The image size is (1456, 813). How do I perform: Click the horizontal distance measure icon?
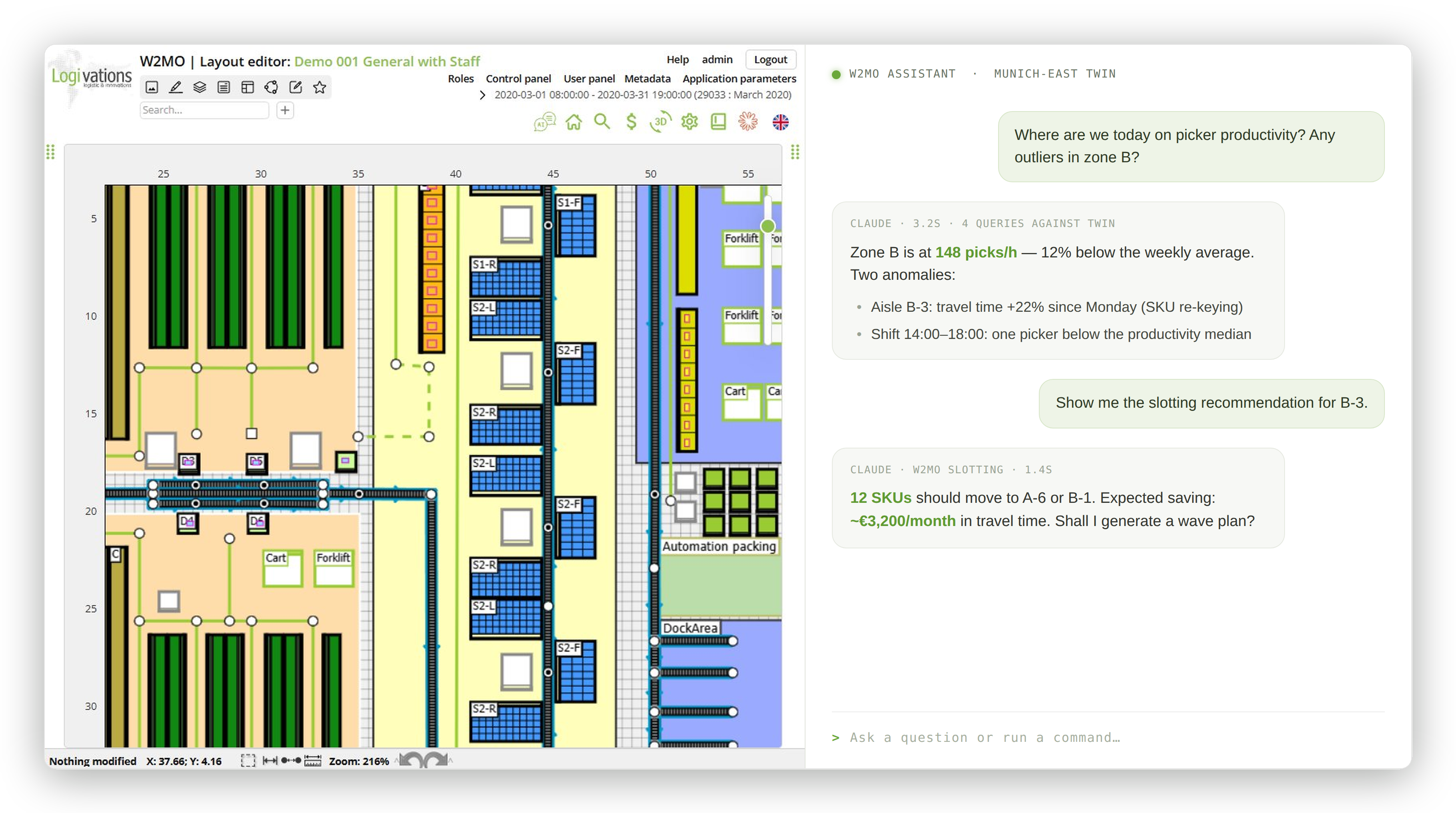[270, 760]
